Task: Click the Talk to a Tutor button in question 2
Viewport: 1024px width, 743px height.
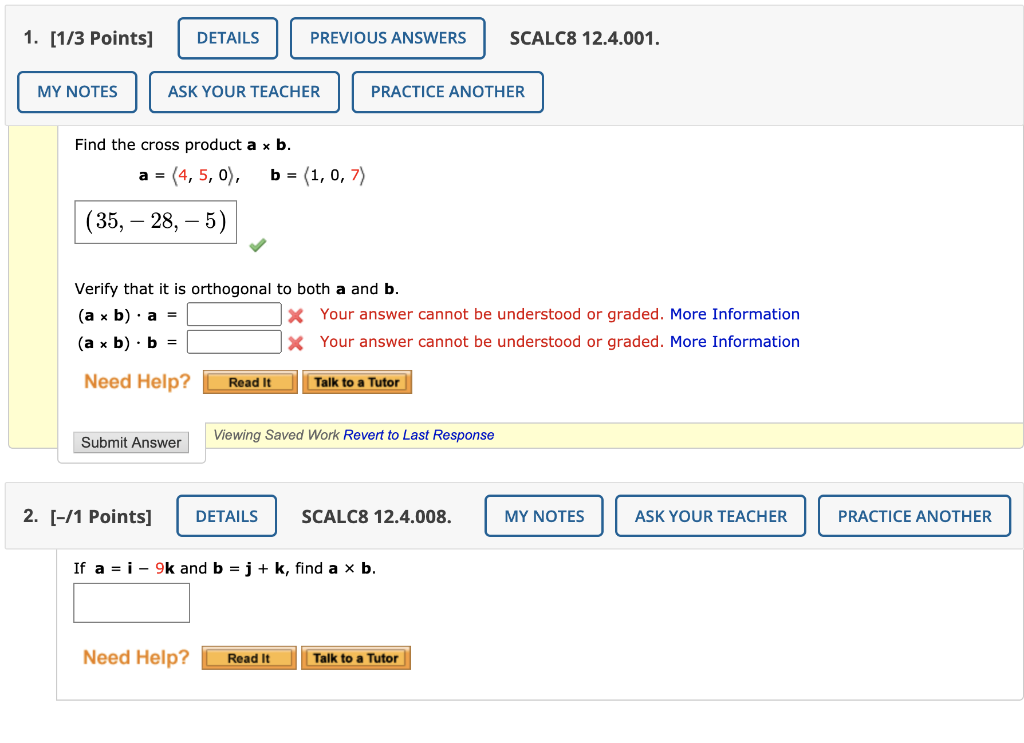Action: pos(356,657)
